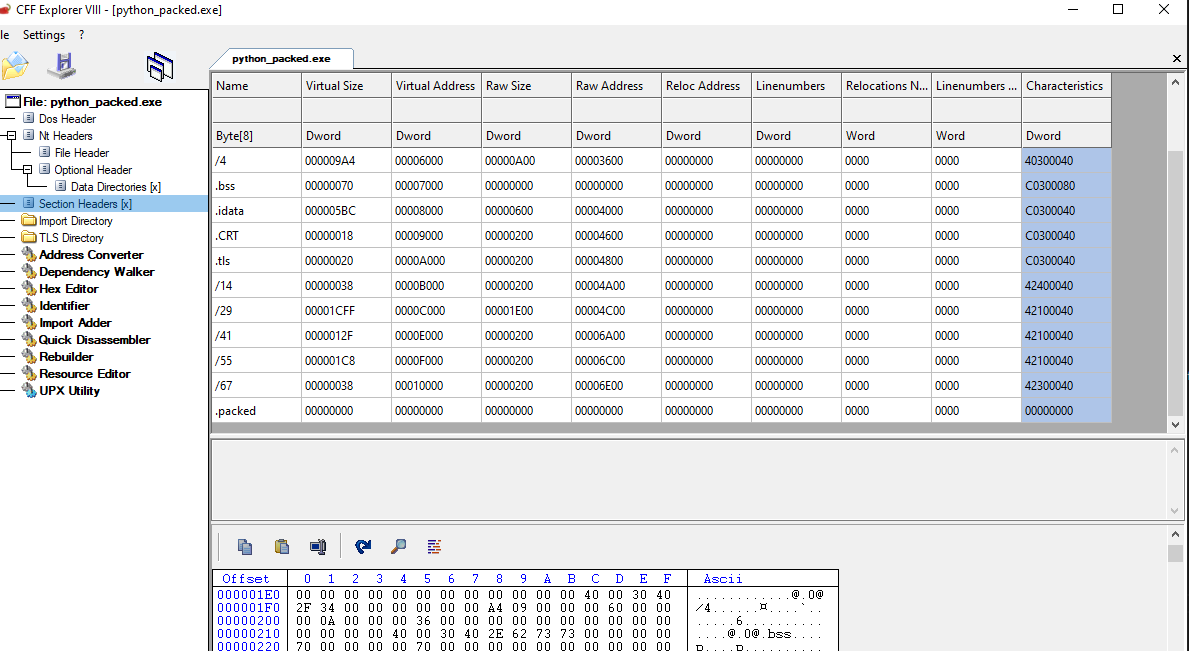
Task: Click Characteristics value C0300080 of .bss
Action: click(1067, 186)
